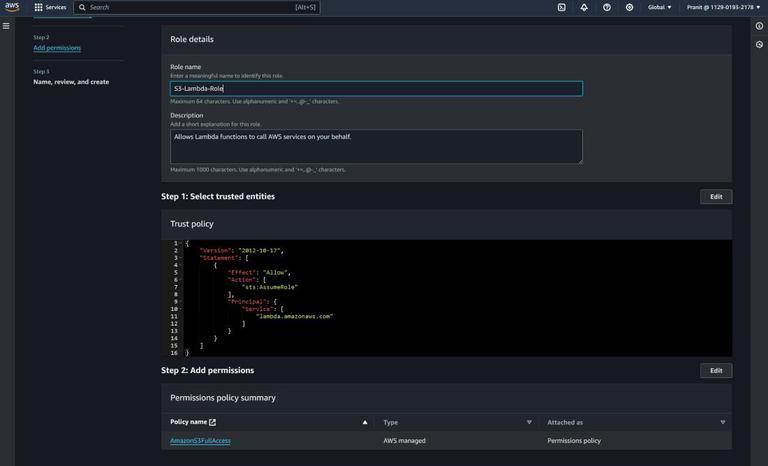Click Edit for Step 1 trusted entities

coord(716,196)
